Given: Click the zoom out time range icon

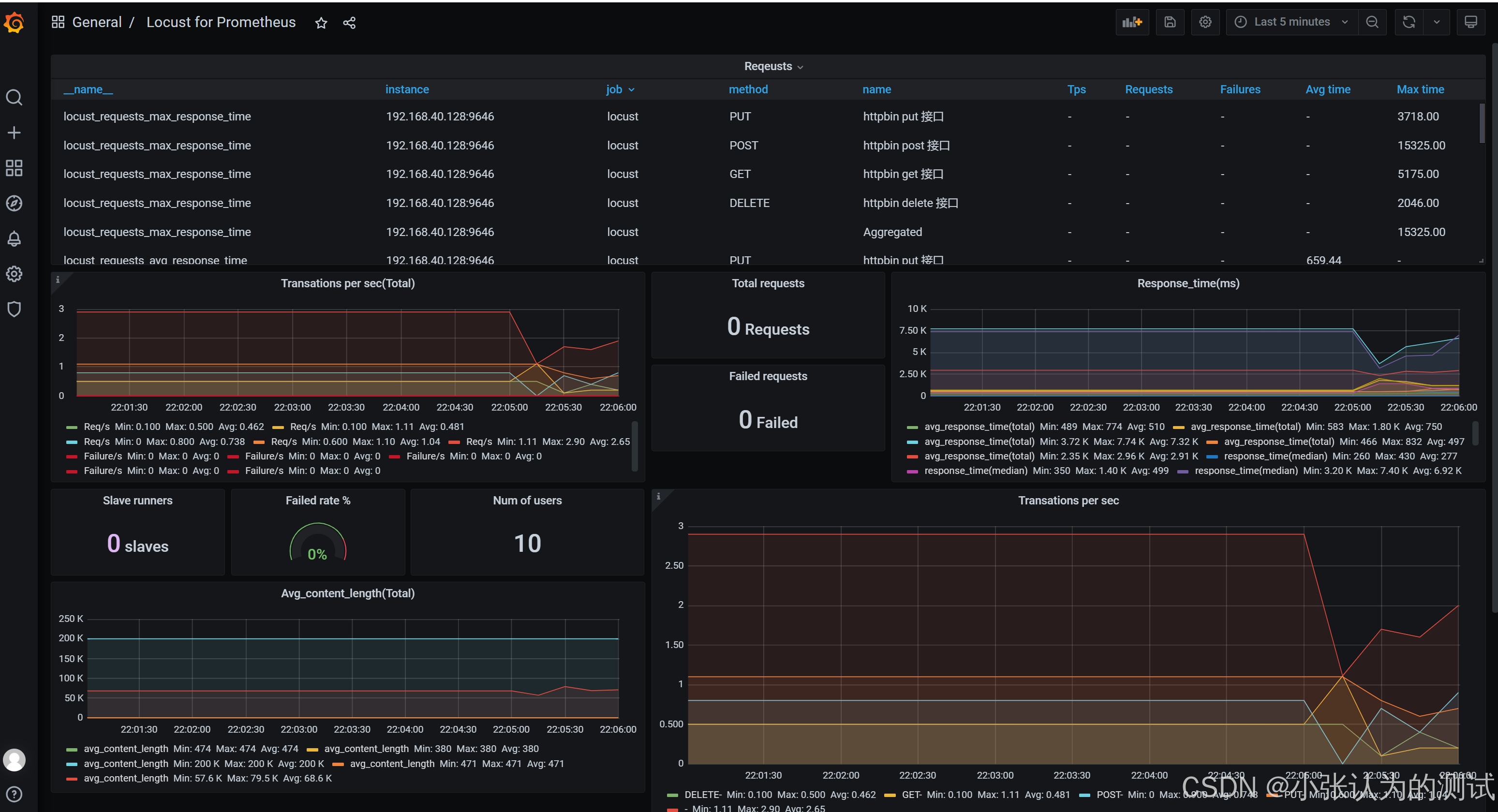Looking at the screenshot, I should 1372,22.
